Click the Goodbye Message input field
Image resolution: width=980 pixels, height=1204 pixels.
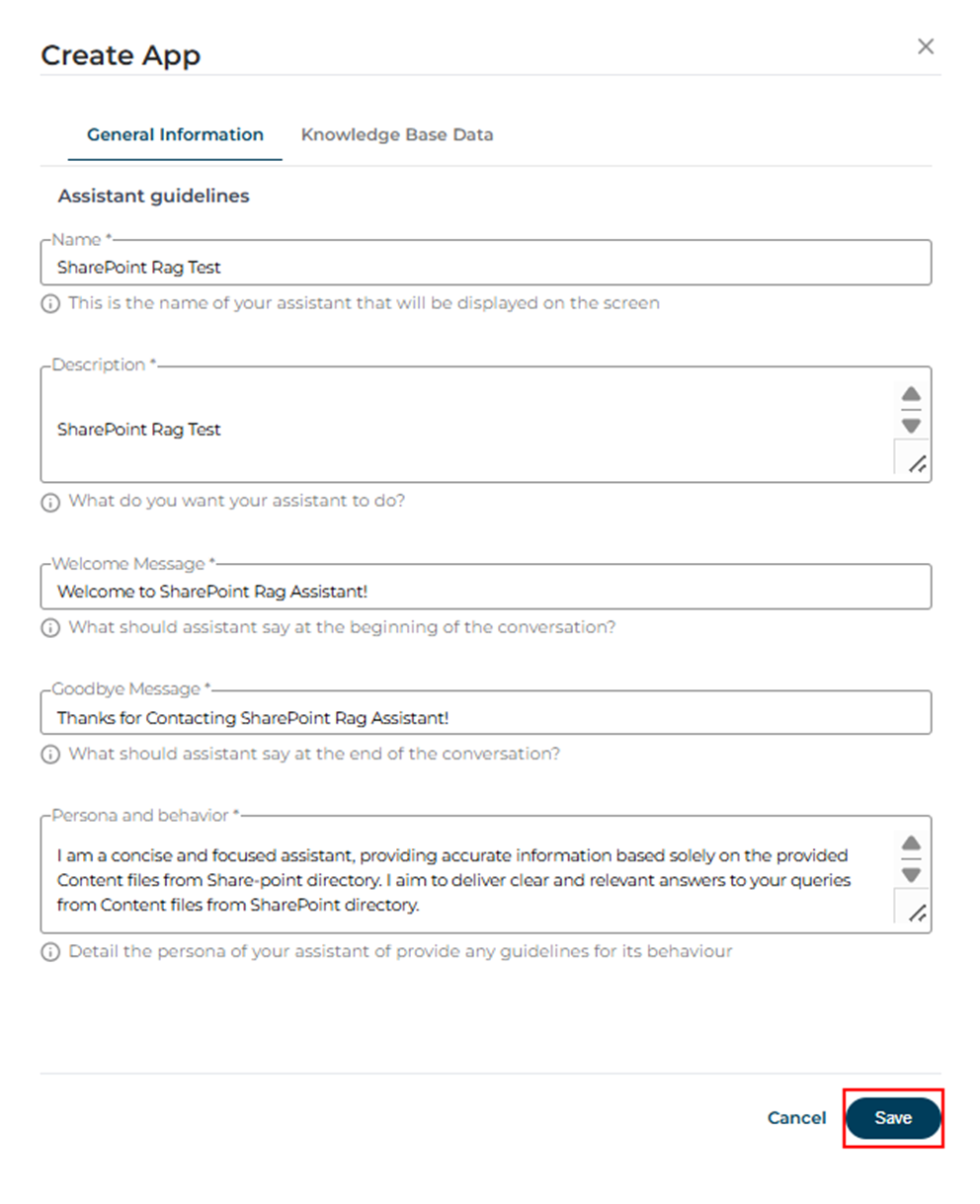click(484, 718)
